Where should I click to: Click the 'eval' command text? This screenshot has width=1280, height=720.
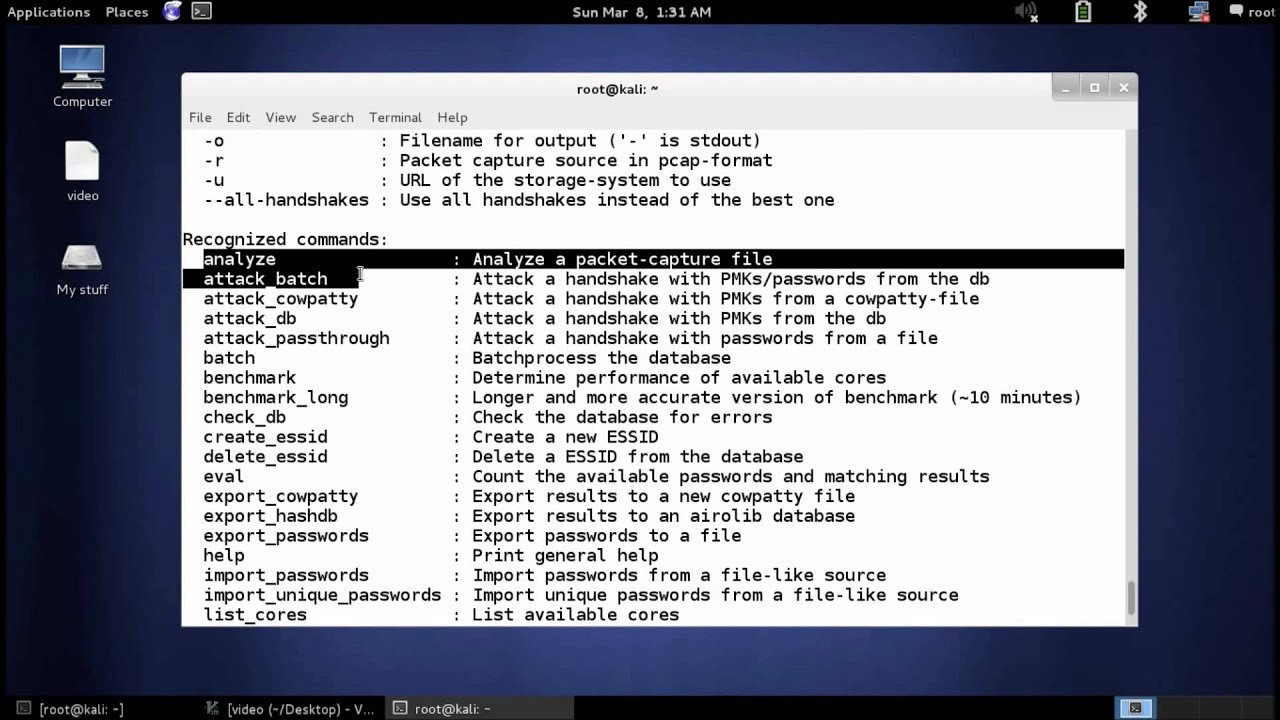(x=223, y=476)
